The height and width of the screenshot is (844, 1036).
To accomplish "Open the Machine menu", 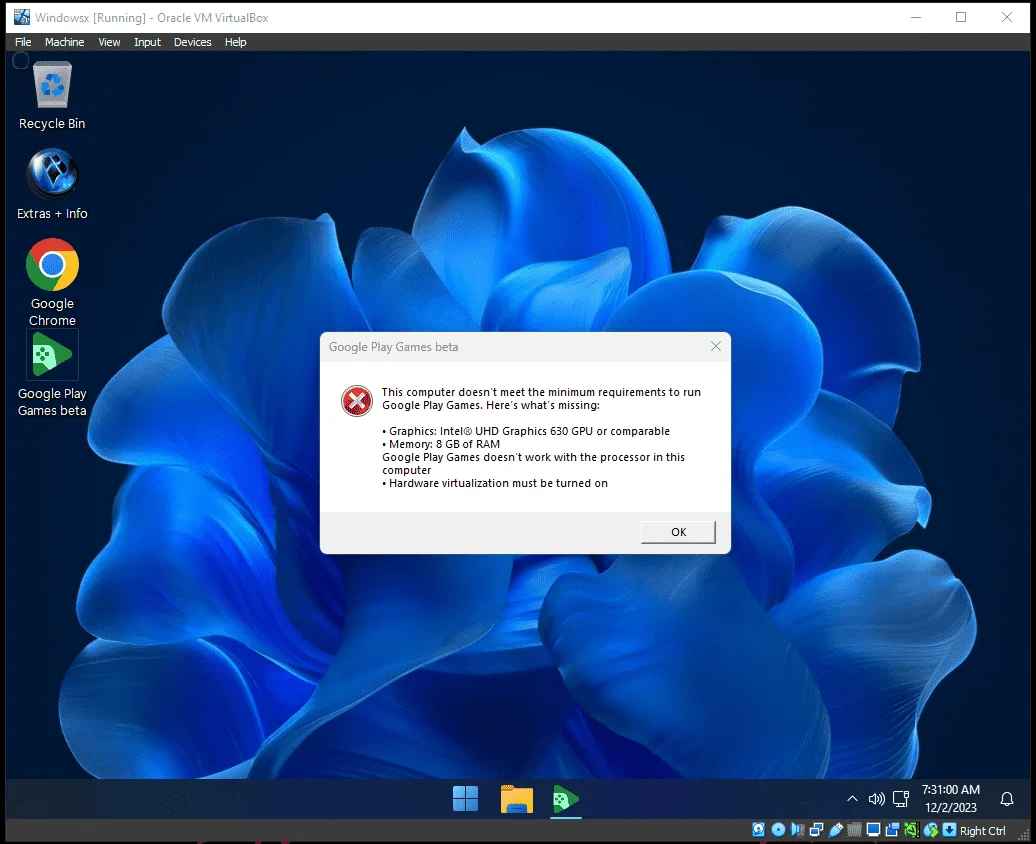I will pos(64,42).
